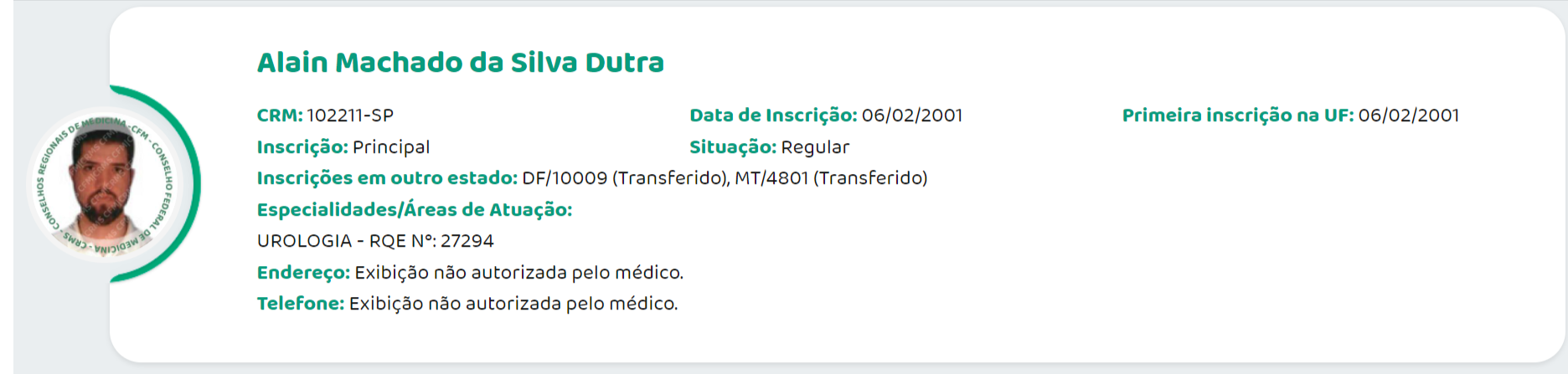Click the CRM label
Screen dimensions: 1568x374
(x=280, y=115)
